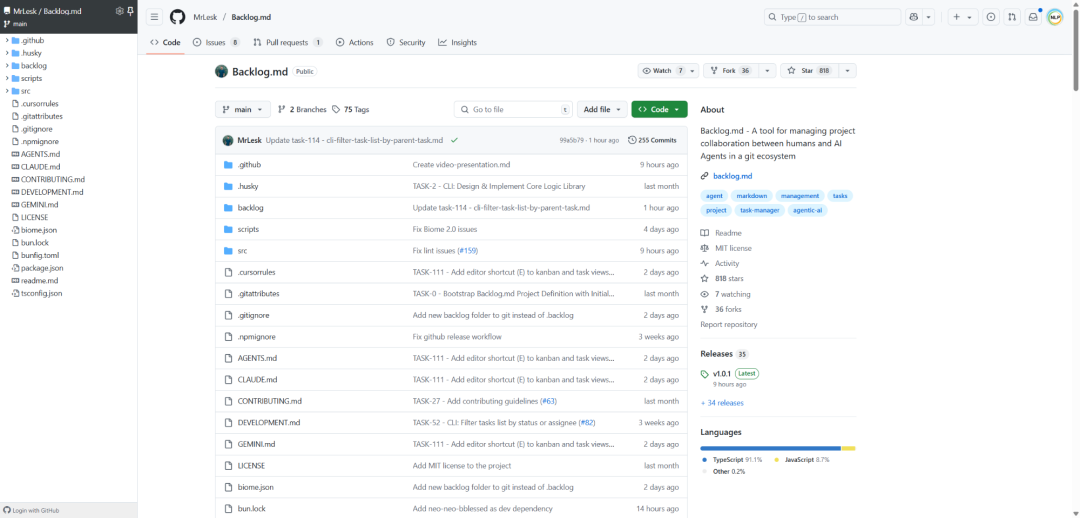Open CONTRIBUTING.md in the file list
This screenshot has width=1080, height=518.
[270, 401]
